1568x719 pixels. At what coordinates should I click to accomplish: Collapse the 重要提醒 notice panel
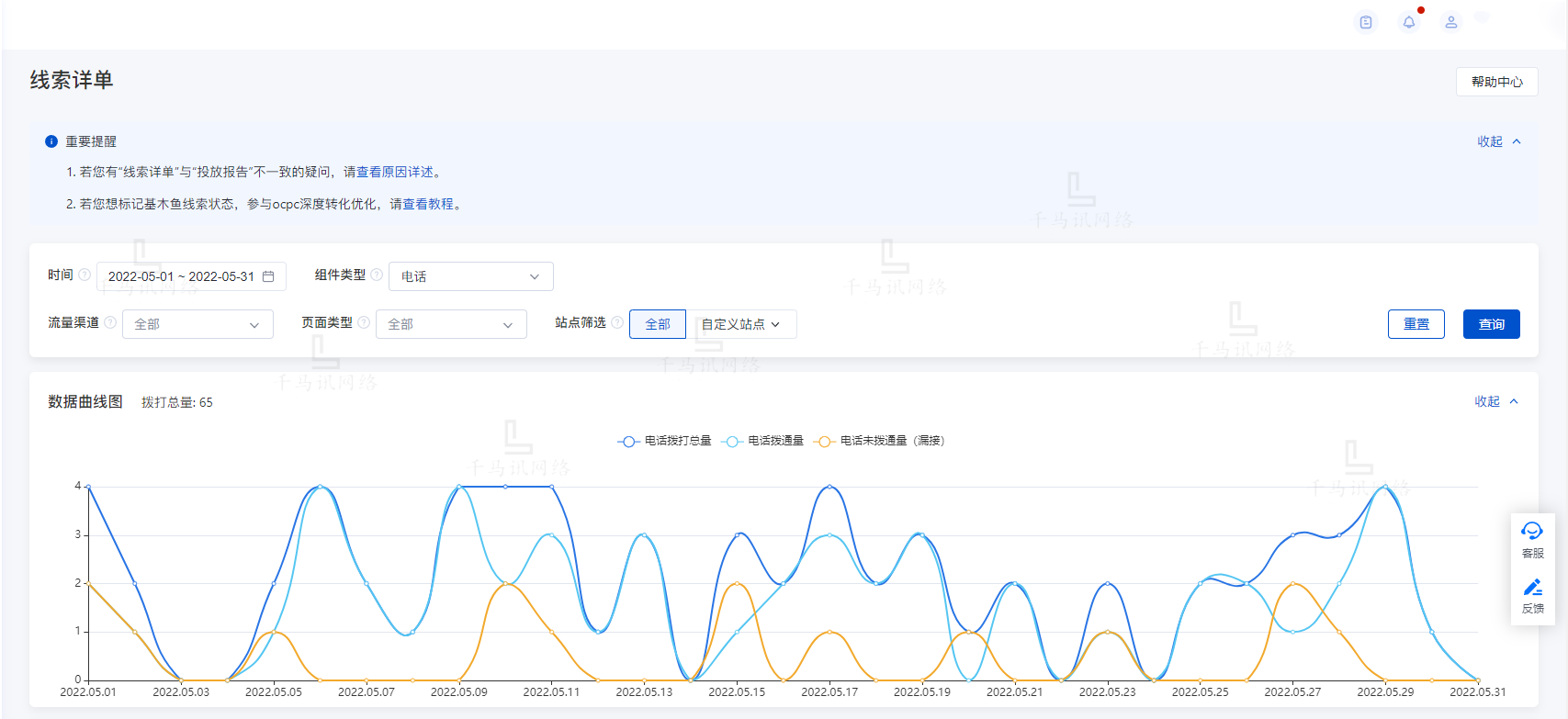click(x=1498, y=141)
